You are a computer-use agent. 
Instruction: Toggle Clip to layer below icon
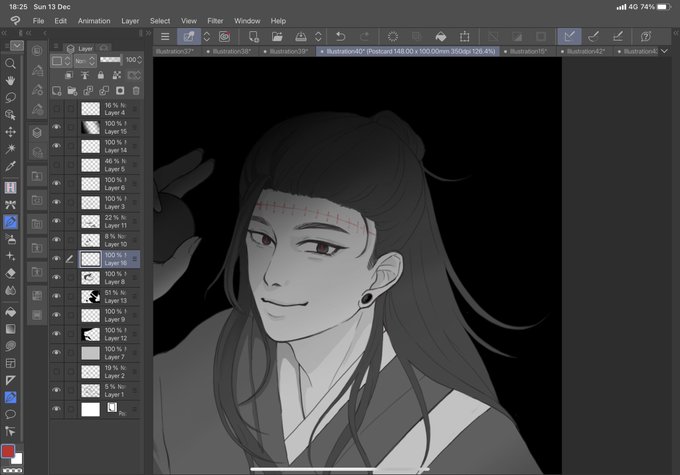pyautogui.click(x=69, y=75)
